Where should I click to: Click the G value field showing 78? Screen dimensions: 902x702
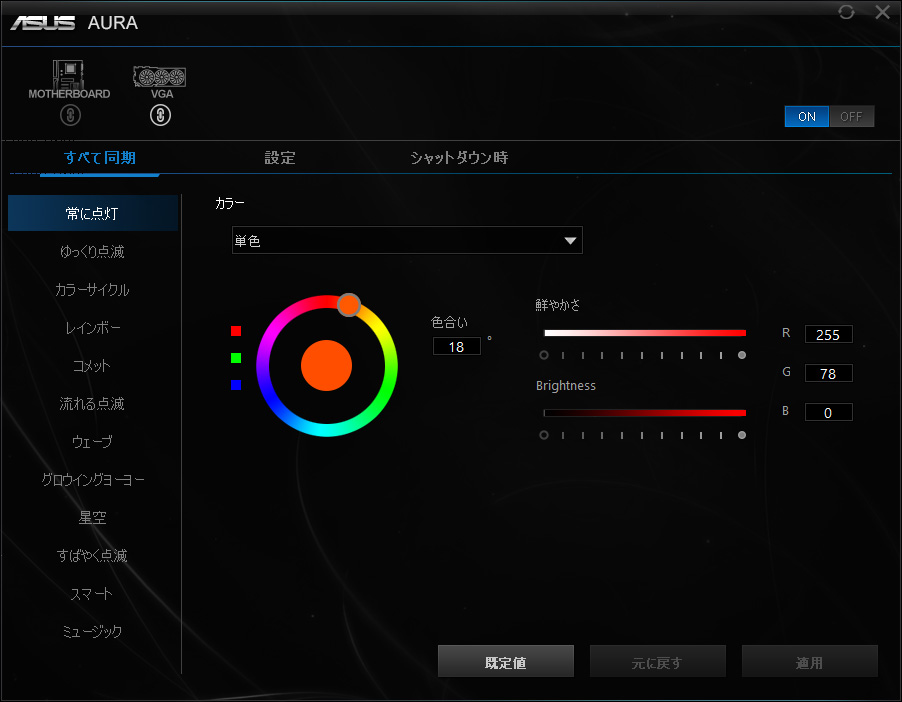[828, 373]
